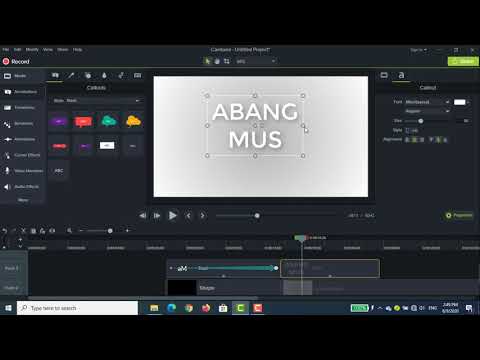
Task: Pick the white rectangle callout thumbnail
Action: [107, 146]
